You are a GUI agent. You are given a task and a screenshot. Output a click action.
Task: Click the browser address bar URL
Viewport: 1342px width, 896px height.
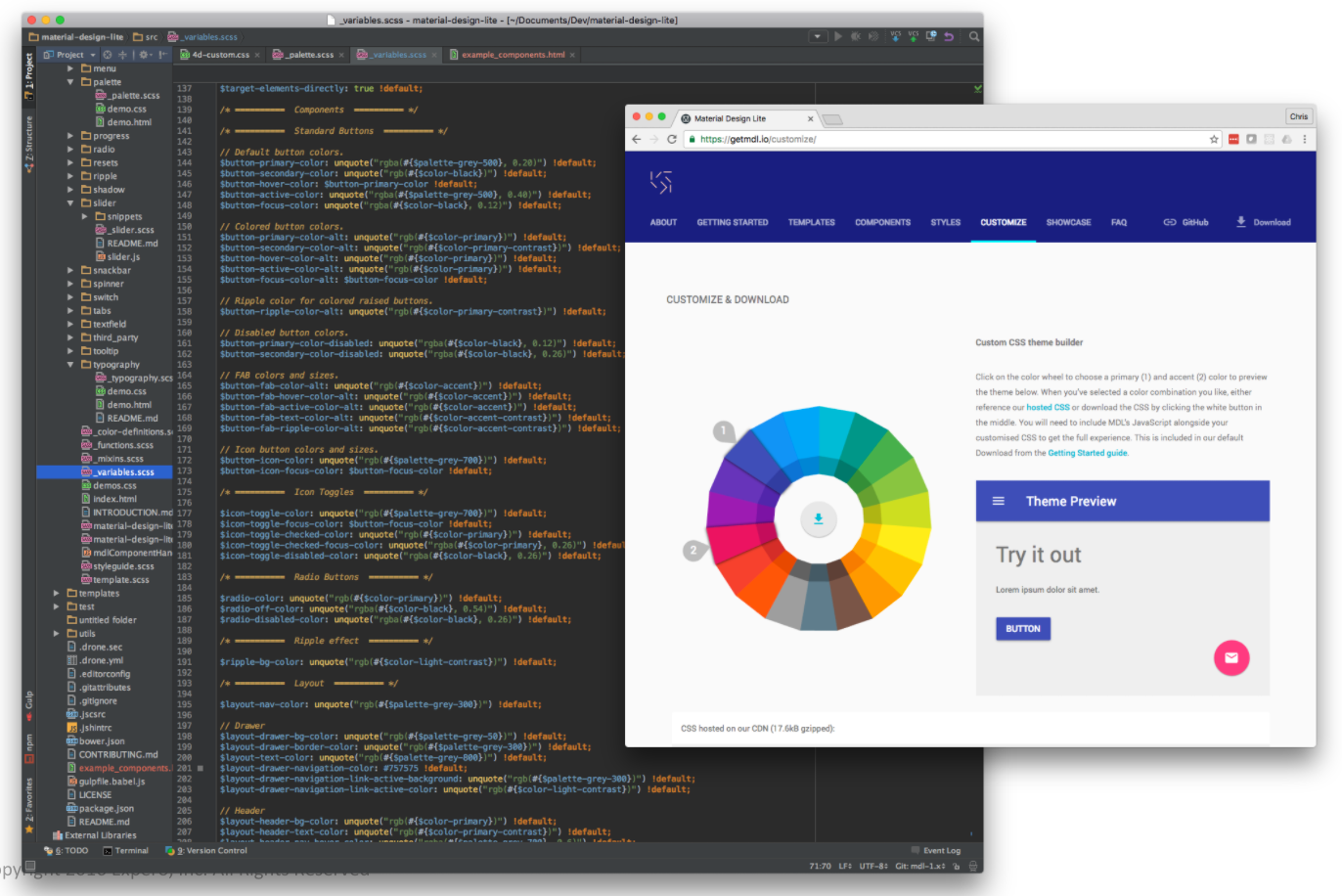point(758,140)
